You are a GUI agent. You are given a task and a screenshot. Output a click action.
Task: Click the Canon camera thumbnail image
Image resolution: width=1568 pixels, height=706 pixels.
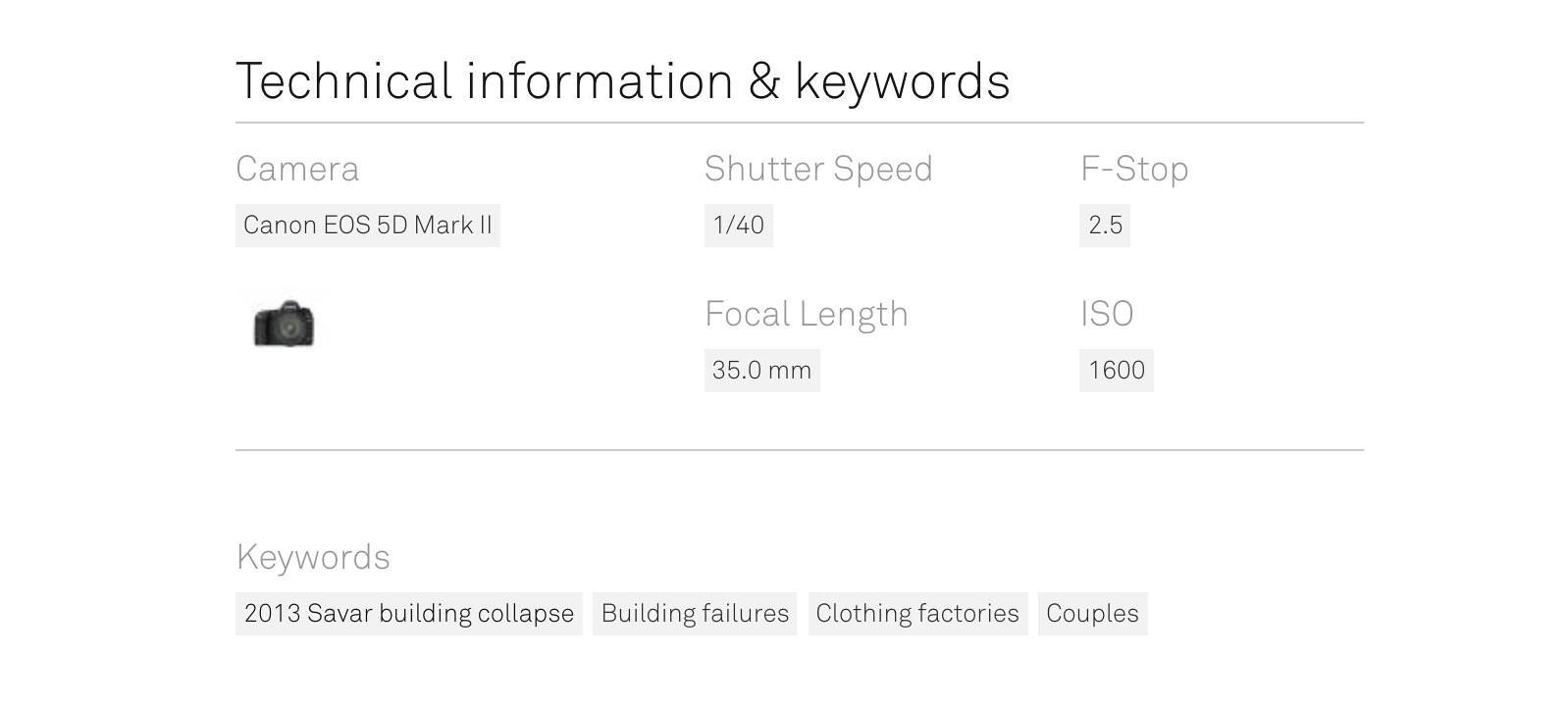285,323
